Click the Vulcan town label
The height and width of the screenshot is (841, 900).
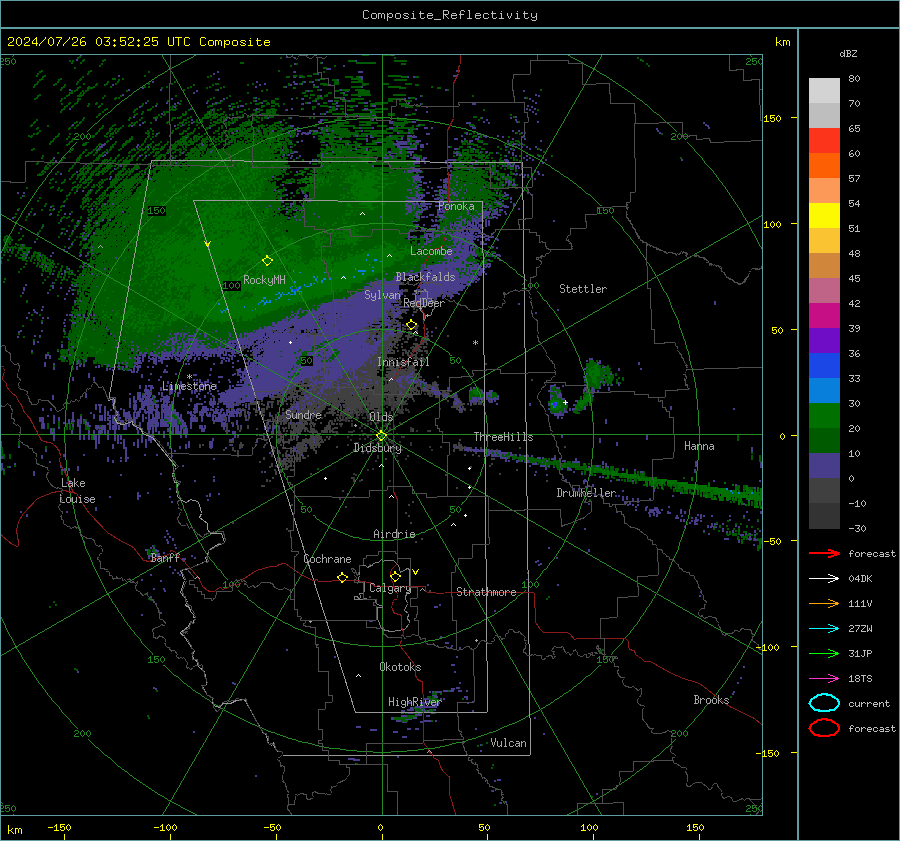click(508, 743)
